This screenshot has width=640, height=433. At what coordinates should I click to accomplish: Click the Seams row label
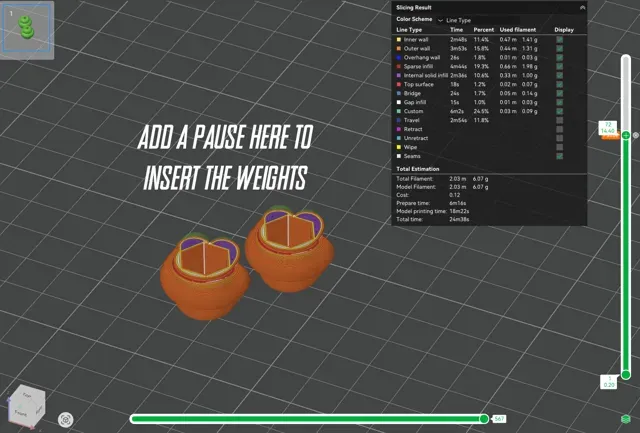point(412,156)
